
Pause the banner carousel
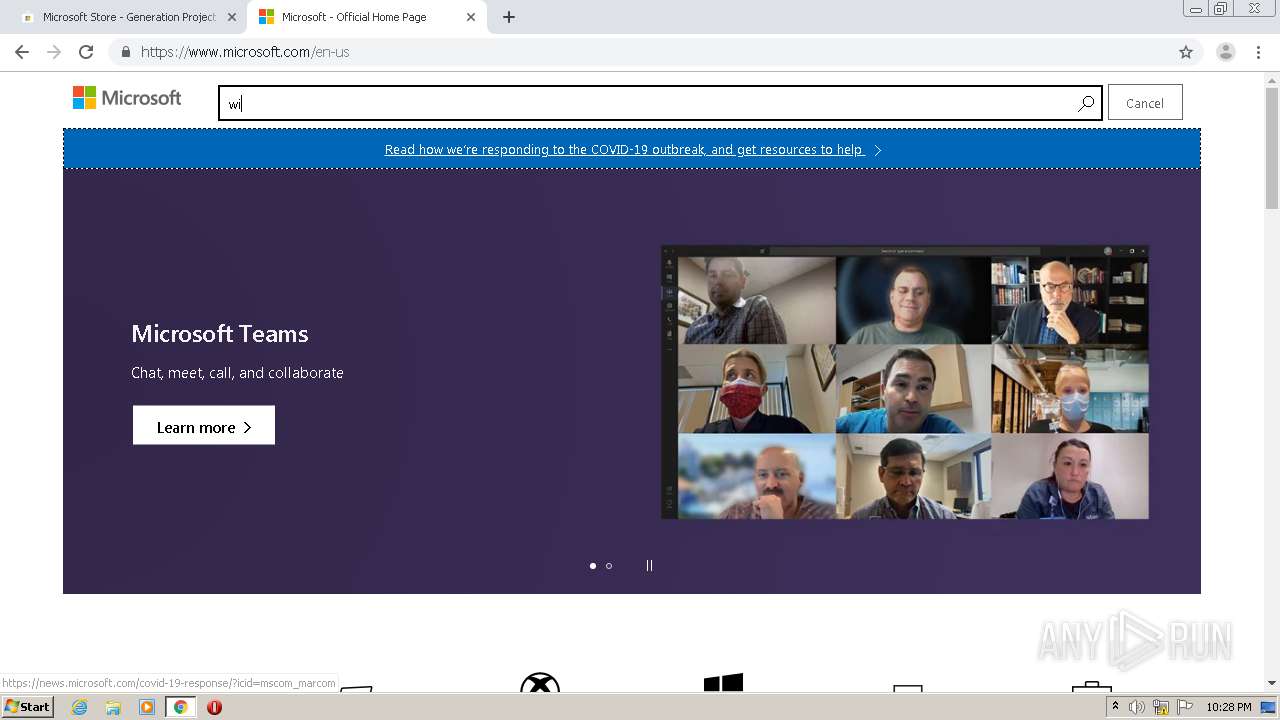click(649, 566)
